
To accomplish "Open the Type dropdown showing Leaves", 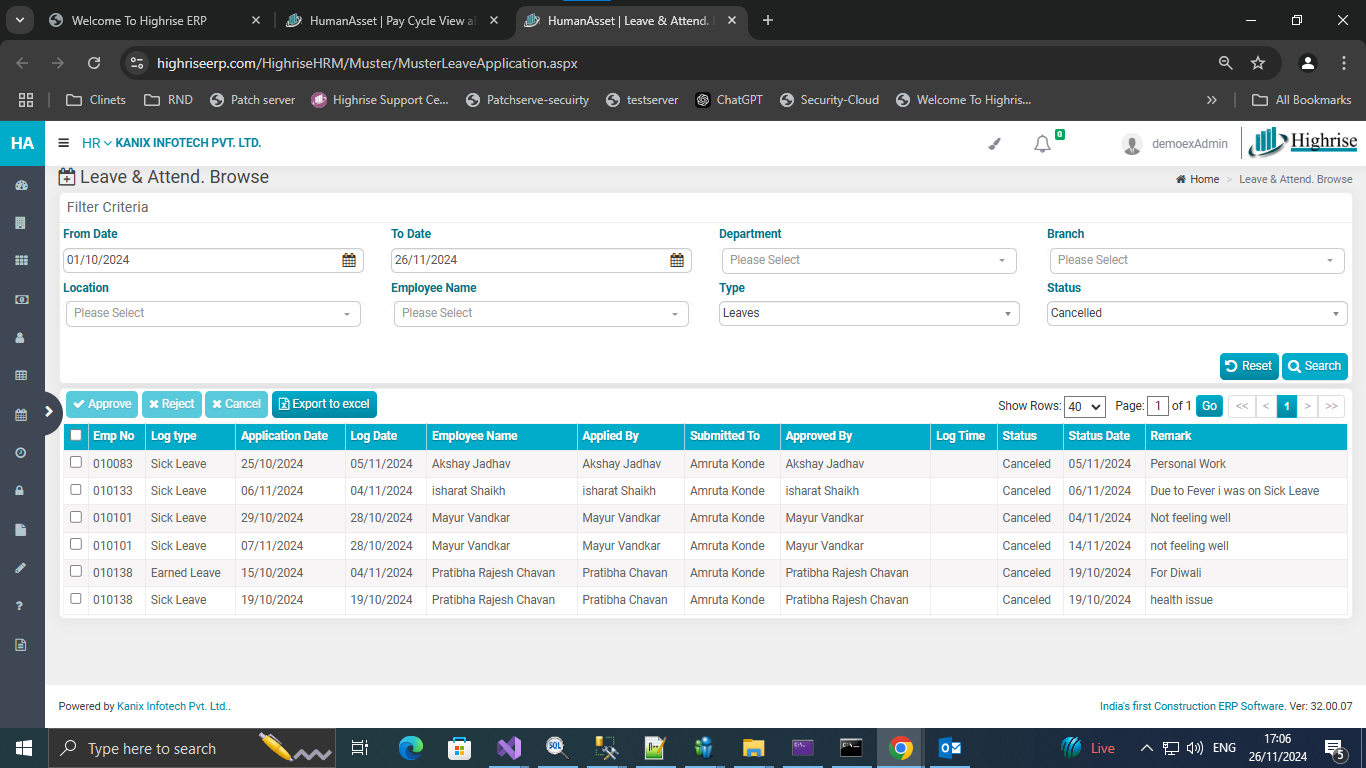I will point(869,313).
